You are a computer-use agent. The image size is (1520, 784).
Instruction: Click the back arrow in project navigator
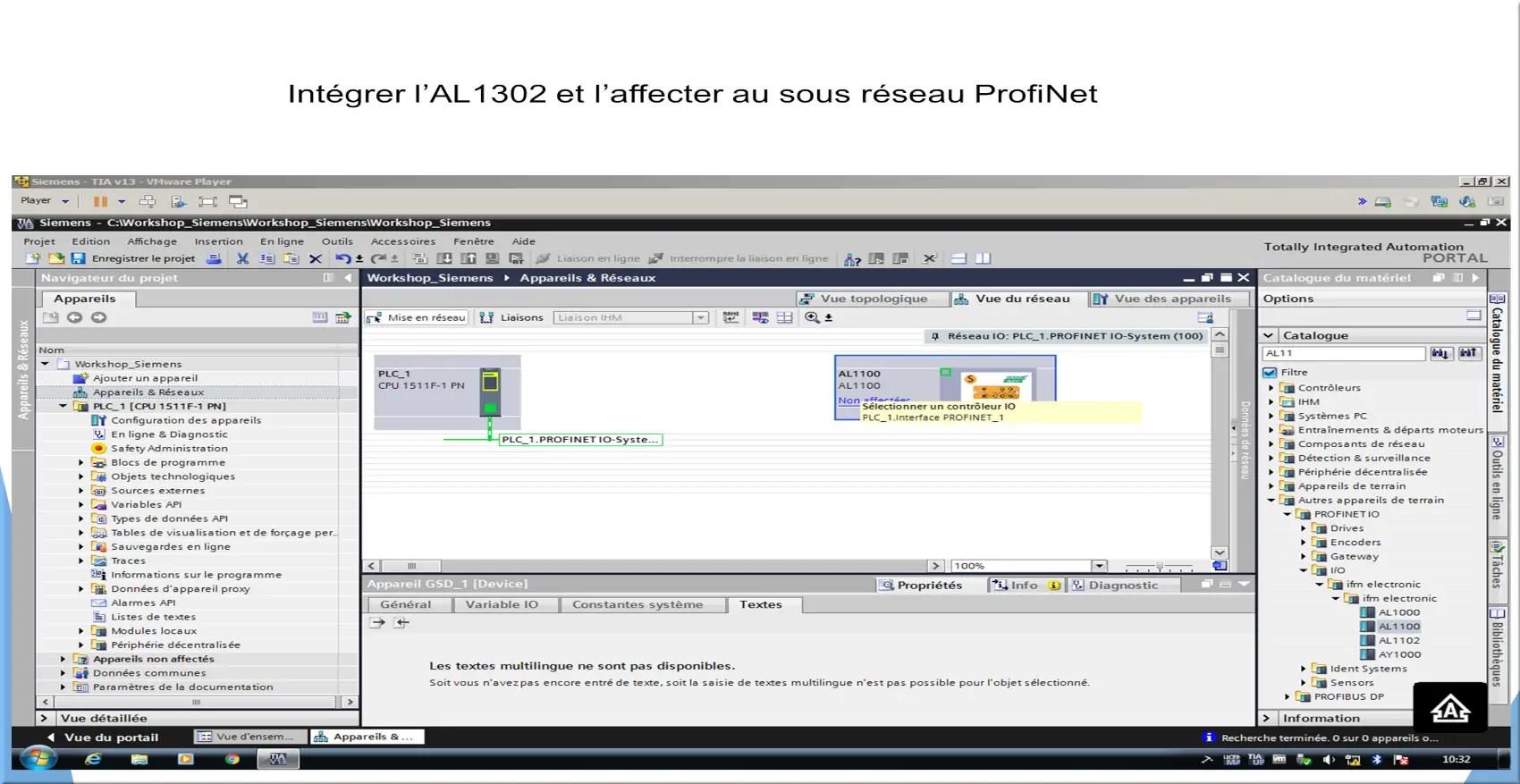pos(74,317)
